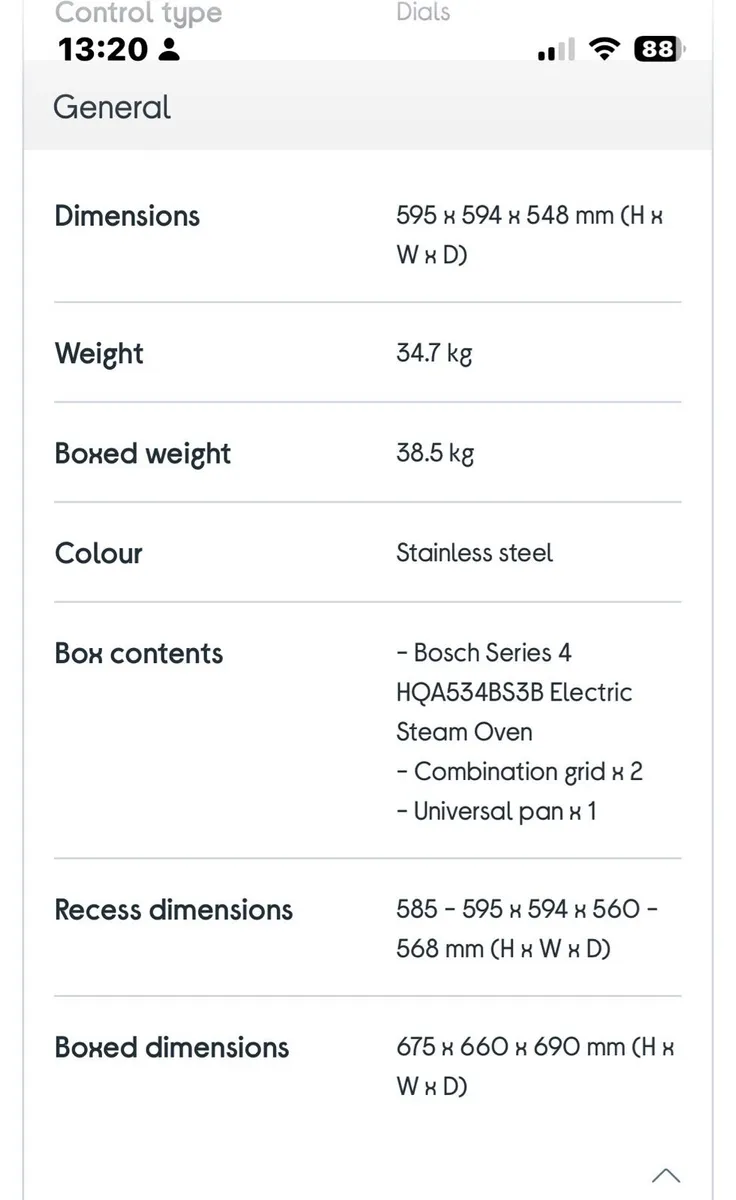
Task: Click the Universal pan x 1 line
Action: (x=496, y=811)
